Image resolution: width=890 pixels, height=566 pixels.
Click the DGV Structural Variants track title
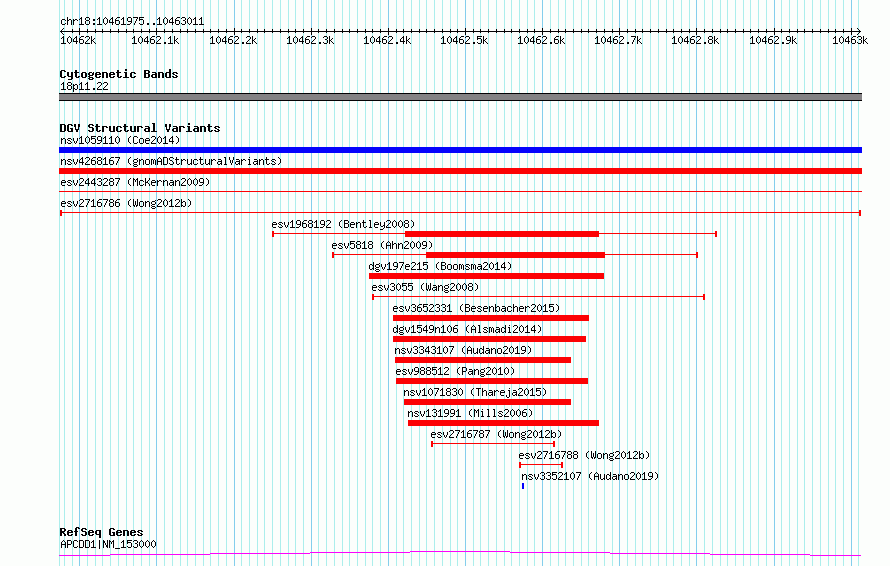point(140,128)
